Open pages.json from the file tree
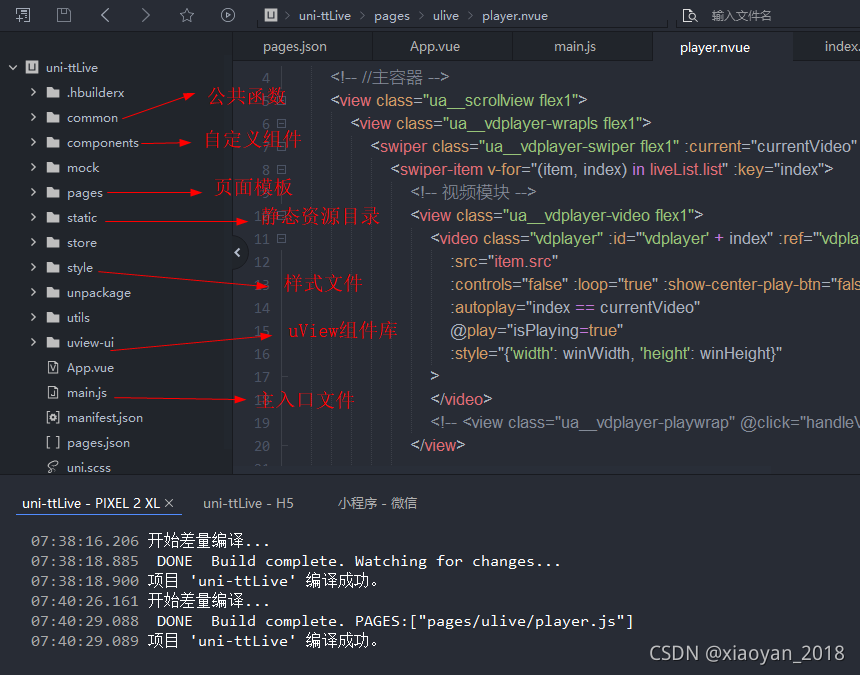Screen dimensions: 860x675 (98, 443)
